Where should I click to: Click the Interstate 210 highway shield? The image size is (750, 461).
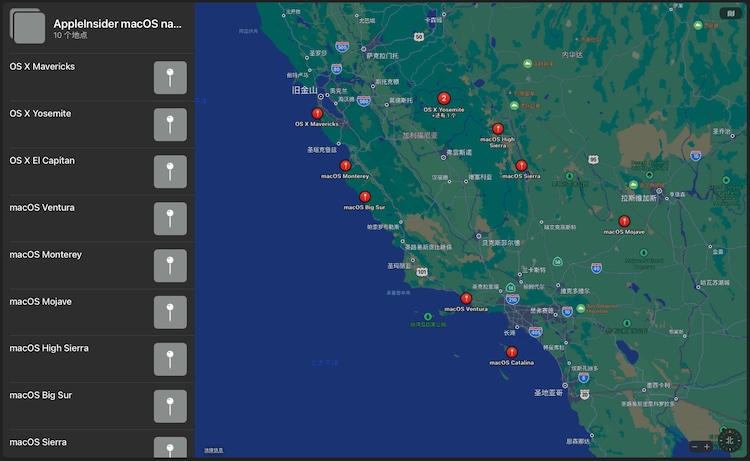513,300
